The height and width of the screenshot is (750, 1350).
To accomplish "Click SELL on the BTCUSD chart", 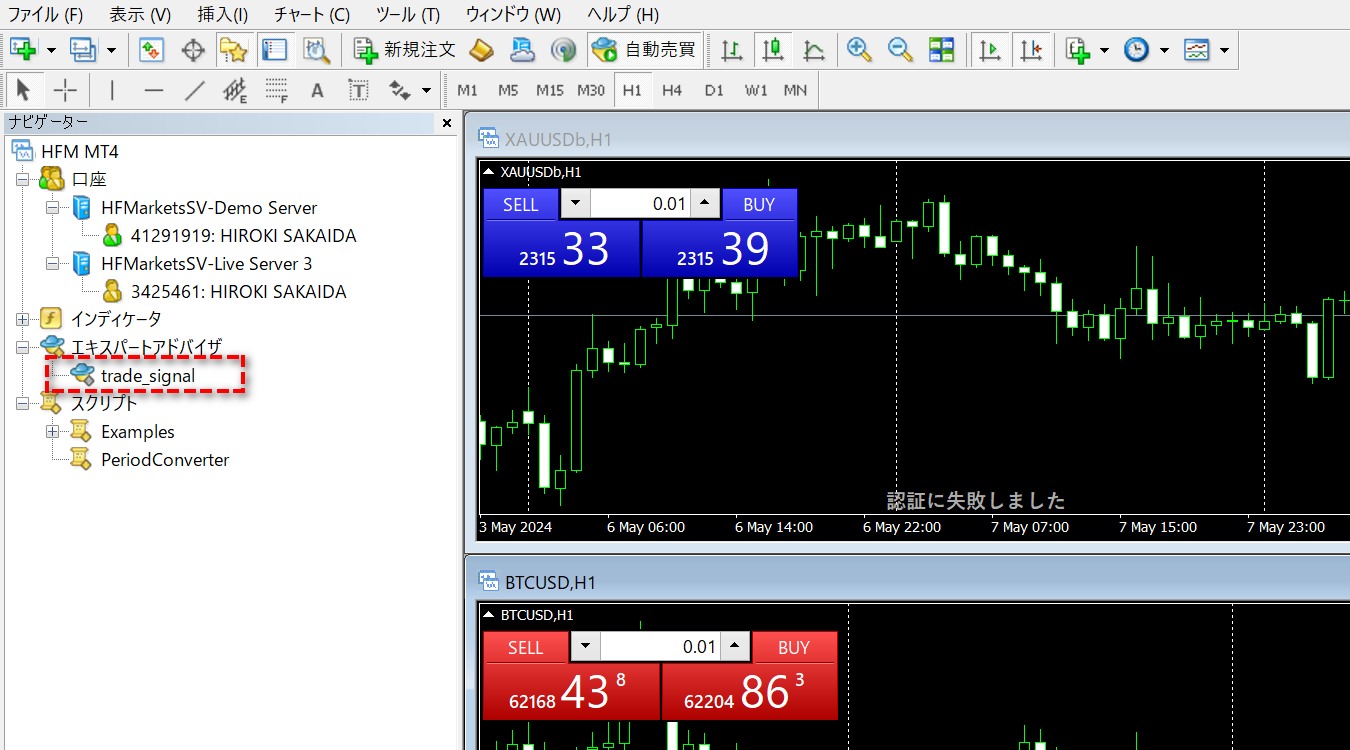I will tap(525, 648).
